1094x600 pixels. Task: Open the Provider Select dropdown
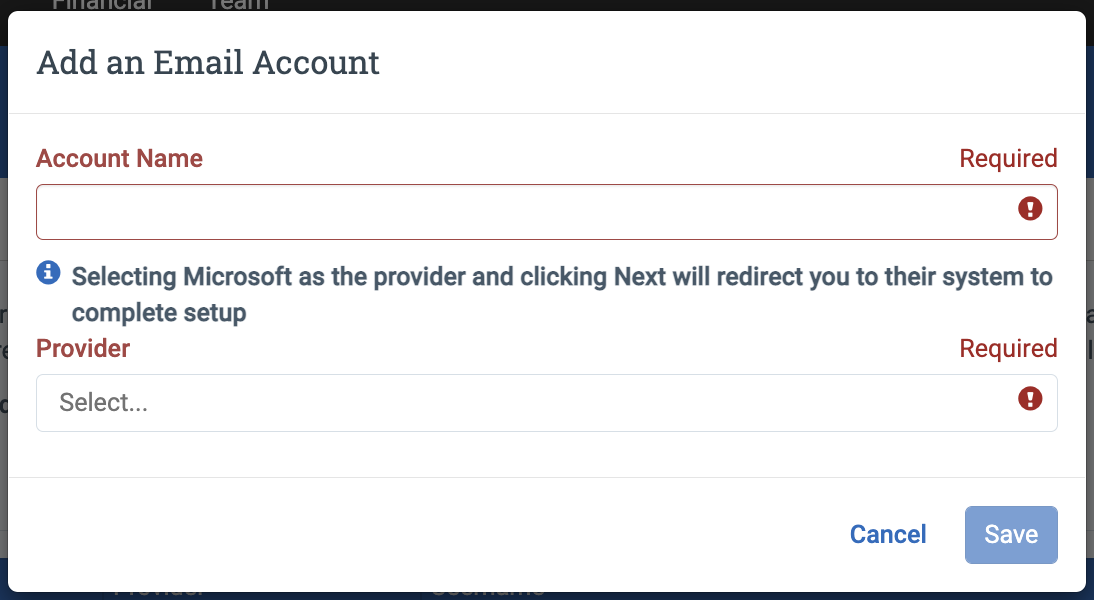point(546,403)
